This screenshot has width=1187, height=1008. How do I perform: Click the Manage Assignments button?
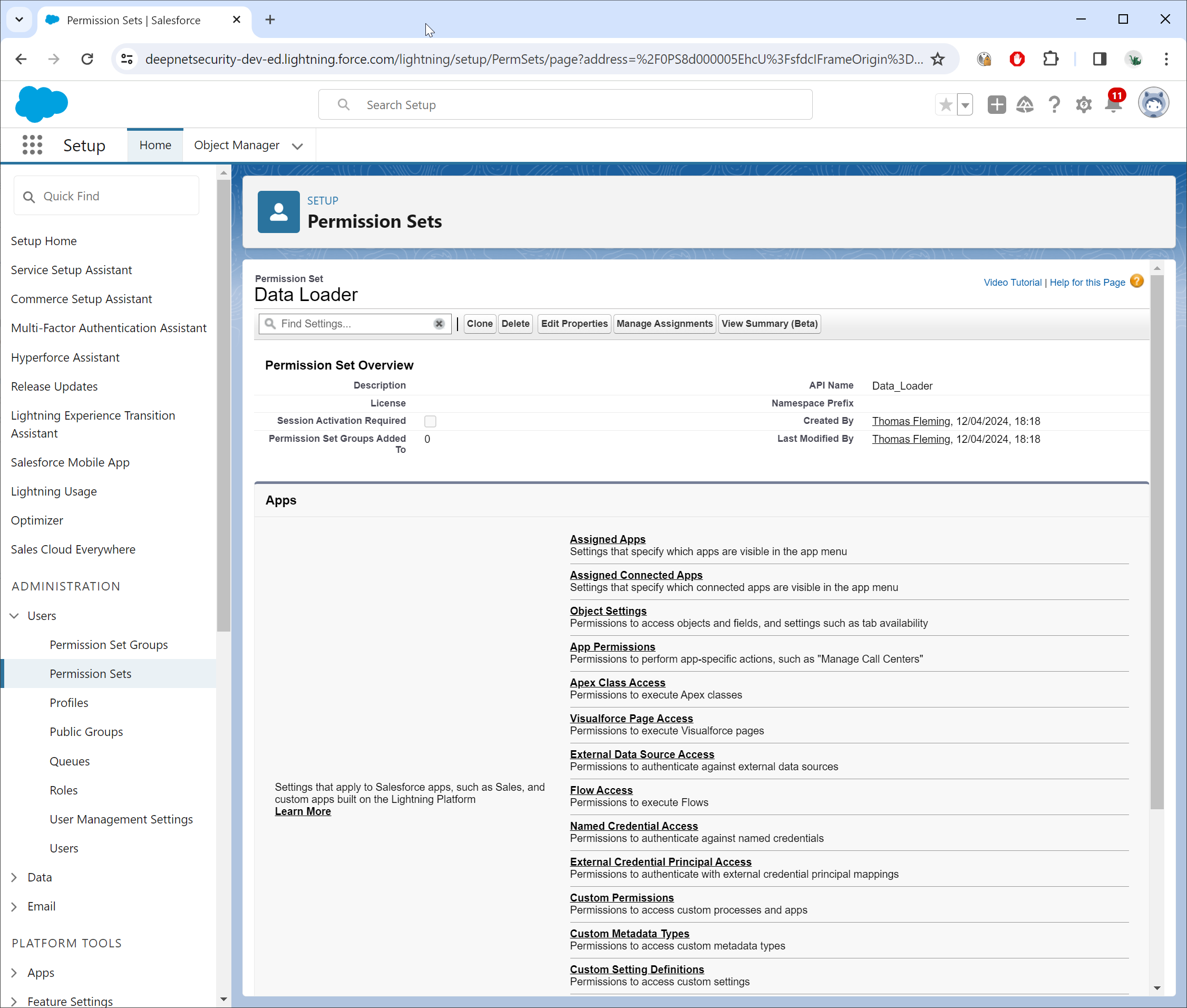tap(664, 324)
